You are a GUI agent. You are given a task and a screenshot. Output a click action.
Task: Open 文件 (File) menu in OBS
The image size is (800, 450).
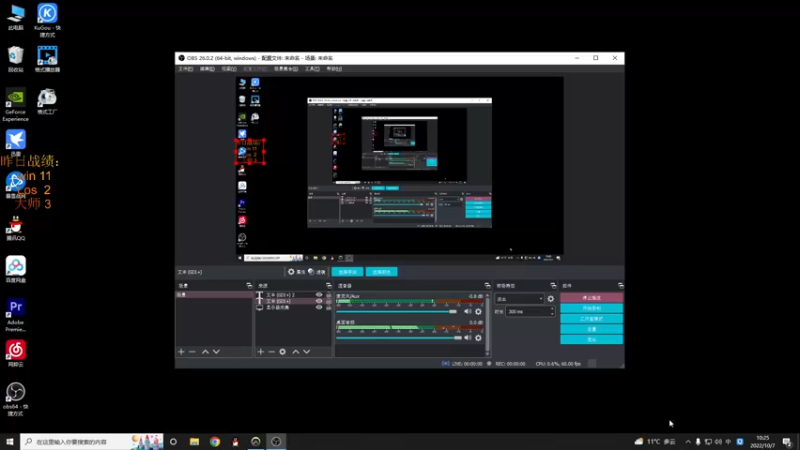(x=185, y=69)
